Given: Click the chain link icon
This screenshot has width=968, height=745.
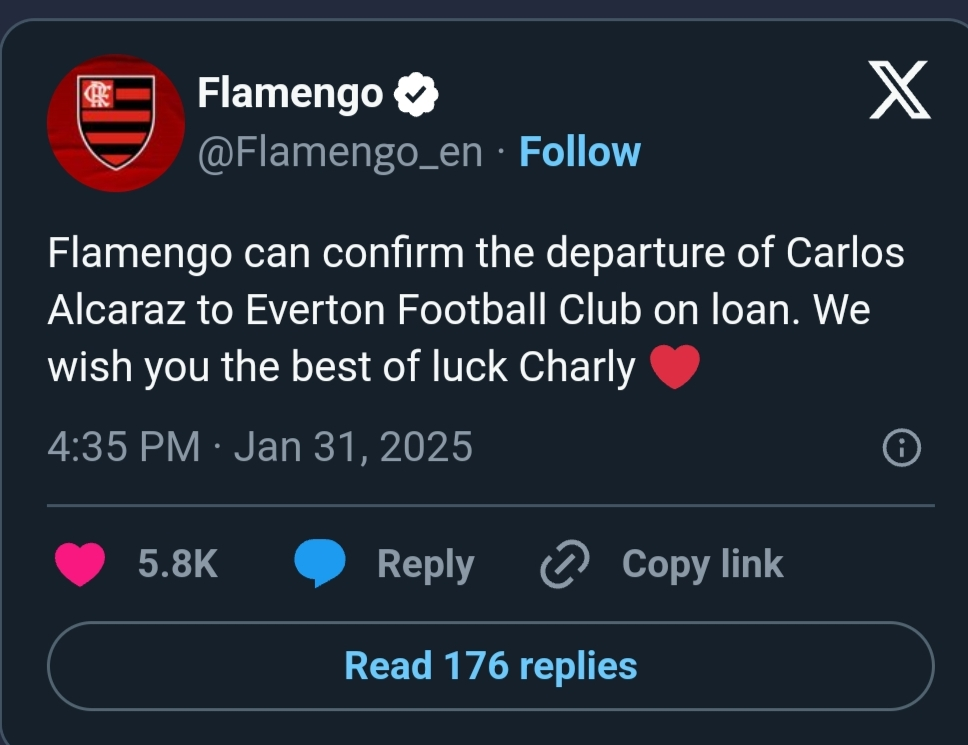Looking at the screenshot, I should point(565,565).
